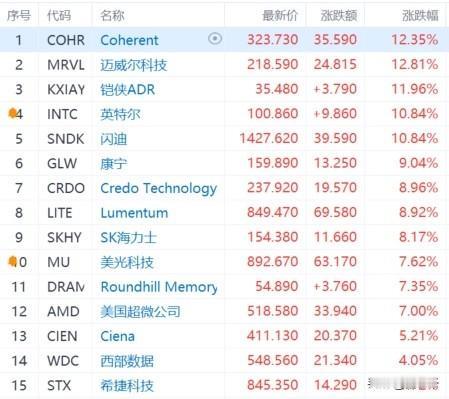The width and height of the screenshot is (449, 399).
Task: Click the 序号 column header
Action: coord(19,15)
